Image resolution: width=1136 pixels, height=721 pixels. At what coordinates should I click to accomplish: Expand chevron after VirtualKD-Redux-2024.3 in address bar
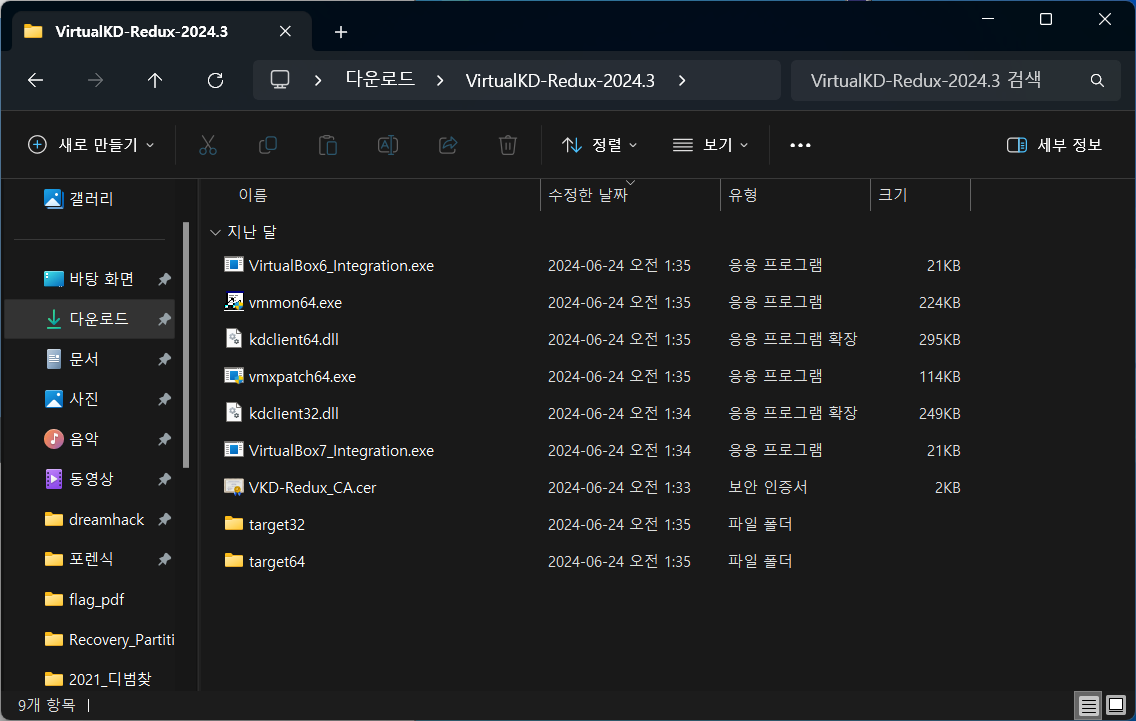click(x=682, y=80)
